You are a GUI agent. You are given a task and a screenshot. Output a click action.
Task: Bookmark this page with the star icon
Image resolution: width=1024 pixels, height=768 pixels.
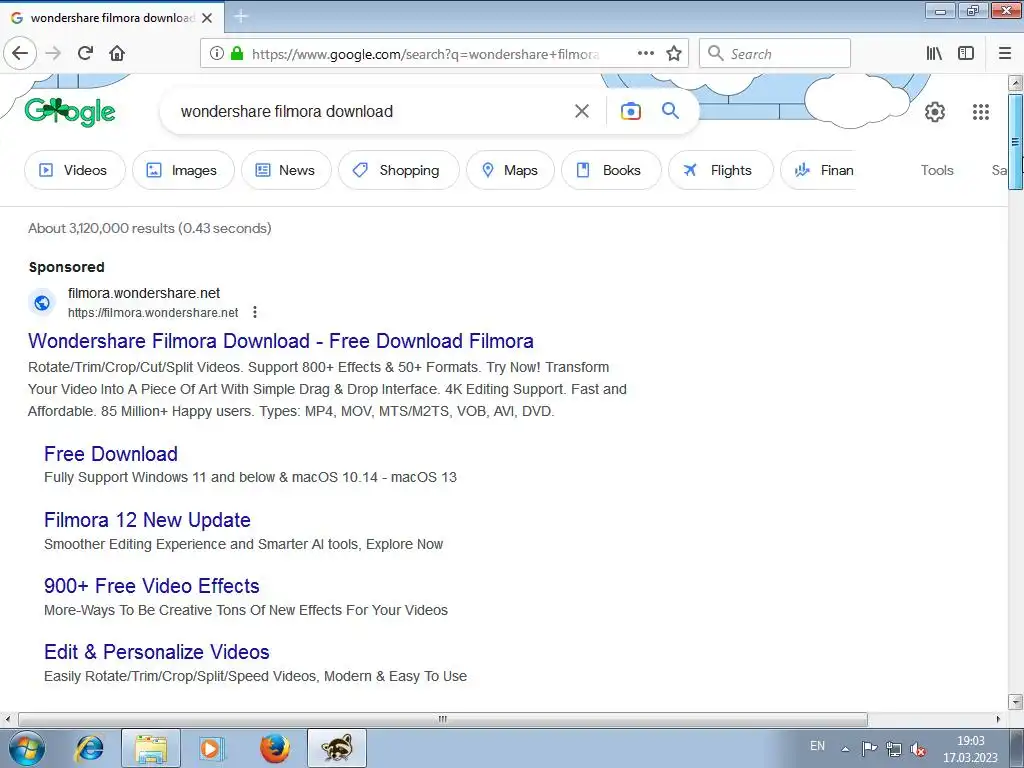(674, 54)
